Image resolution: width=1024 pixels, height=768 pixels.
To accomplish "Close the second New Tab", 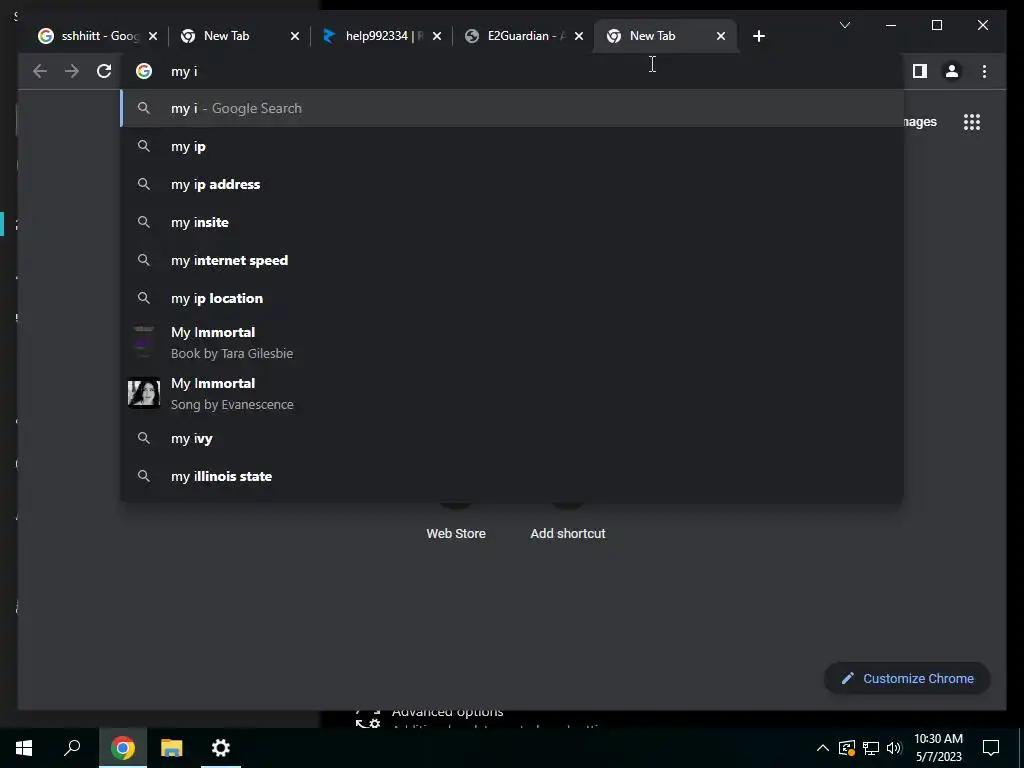I will (295, 36).
